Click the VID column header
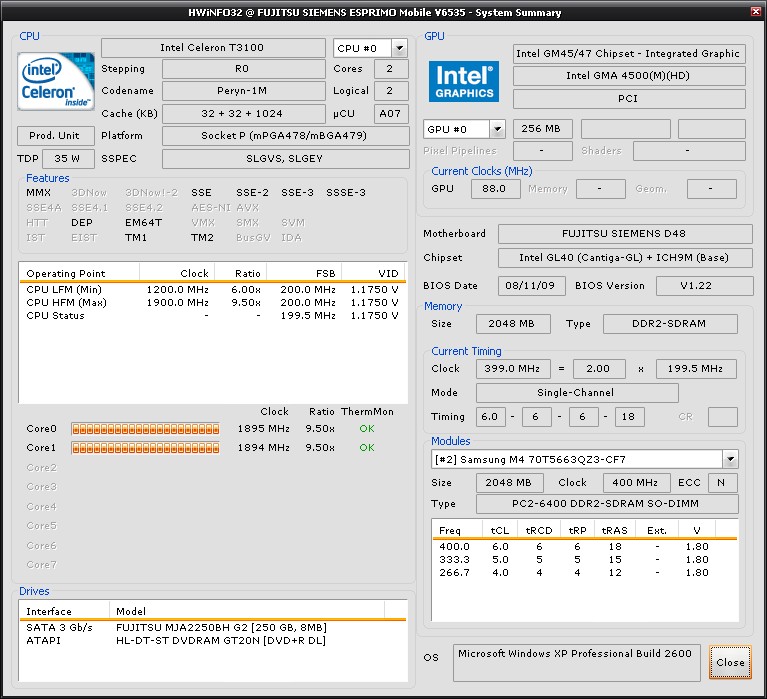 click(374, 273)
